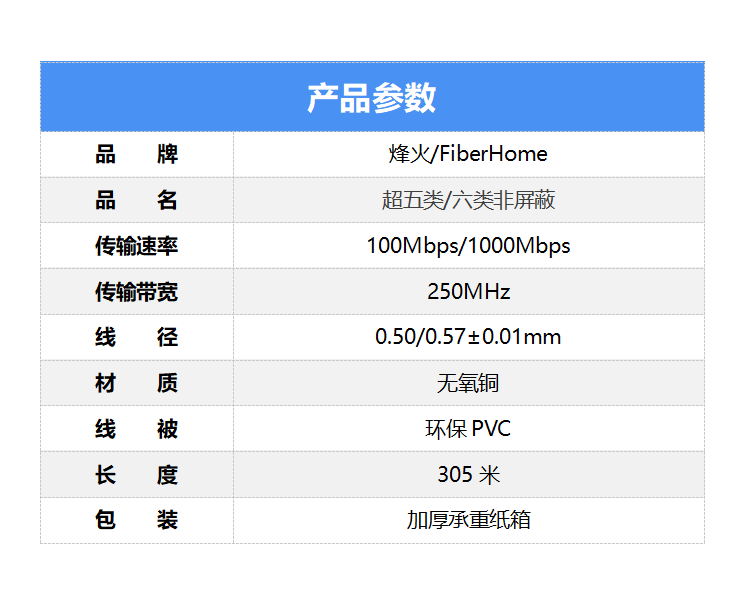Click the 品名 label cell

pos(137,200)
